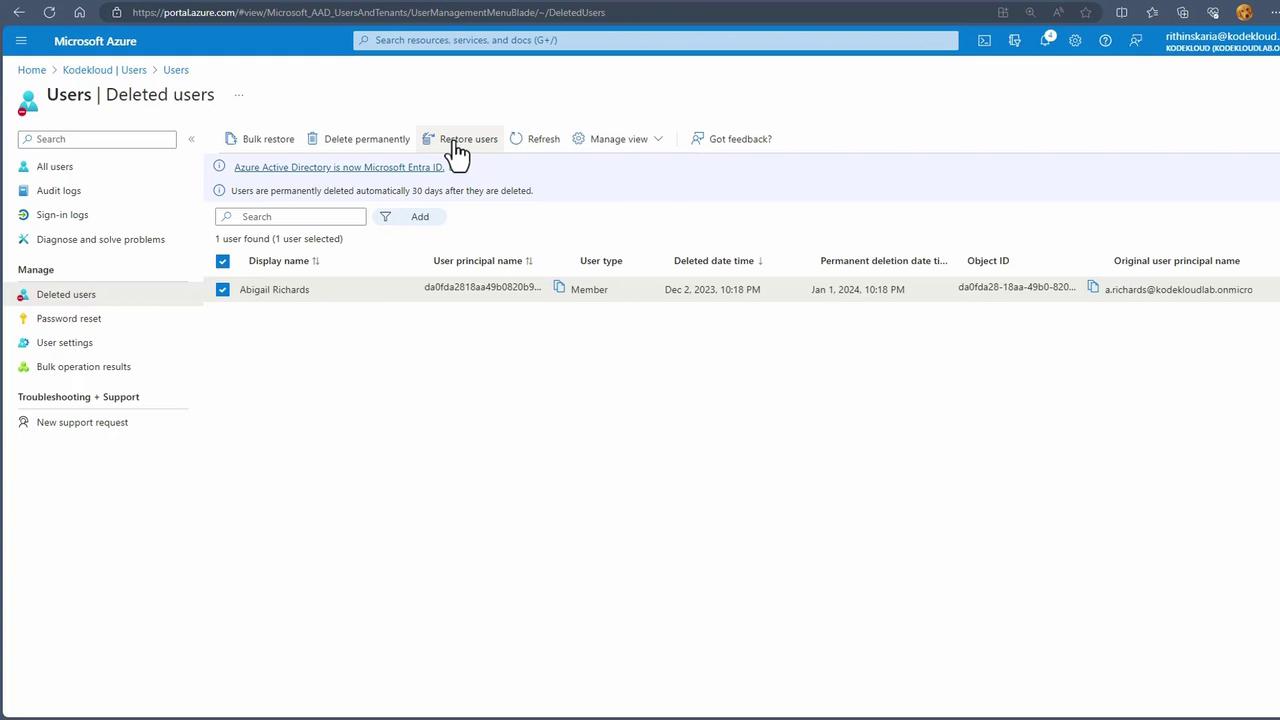
Task: Click the filter funnel icon
Action: [x=385, y=217]
